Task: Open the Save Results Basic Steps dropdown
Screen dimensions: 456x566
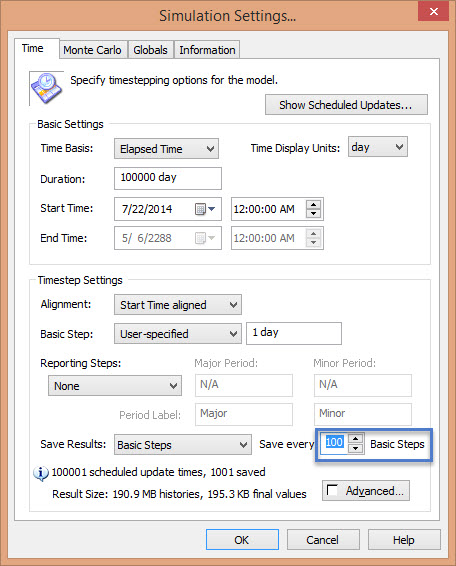Action: point(183,445)
